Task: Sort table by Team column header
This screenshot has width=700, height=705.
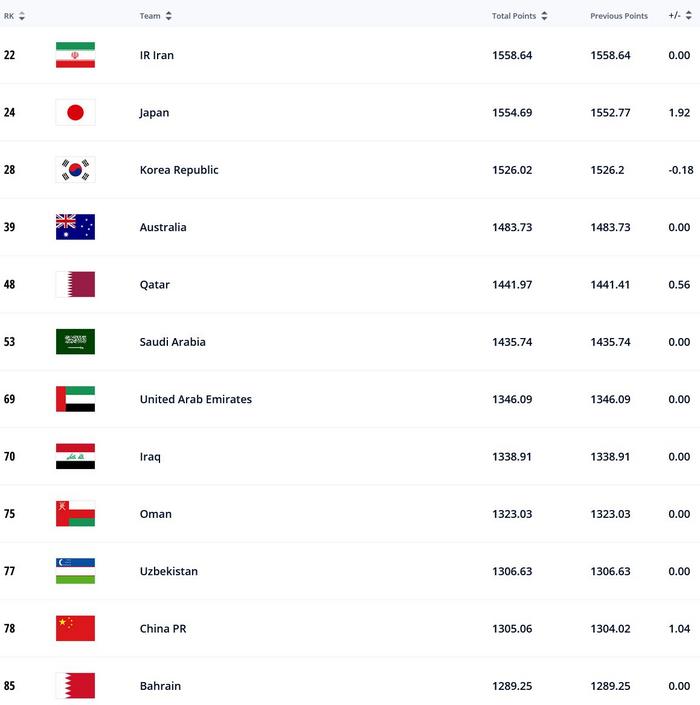Action: coord(155,16)
